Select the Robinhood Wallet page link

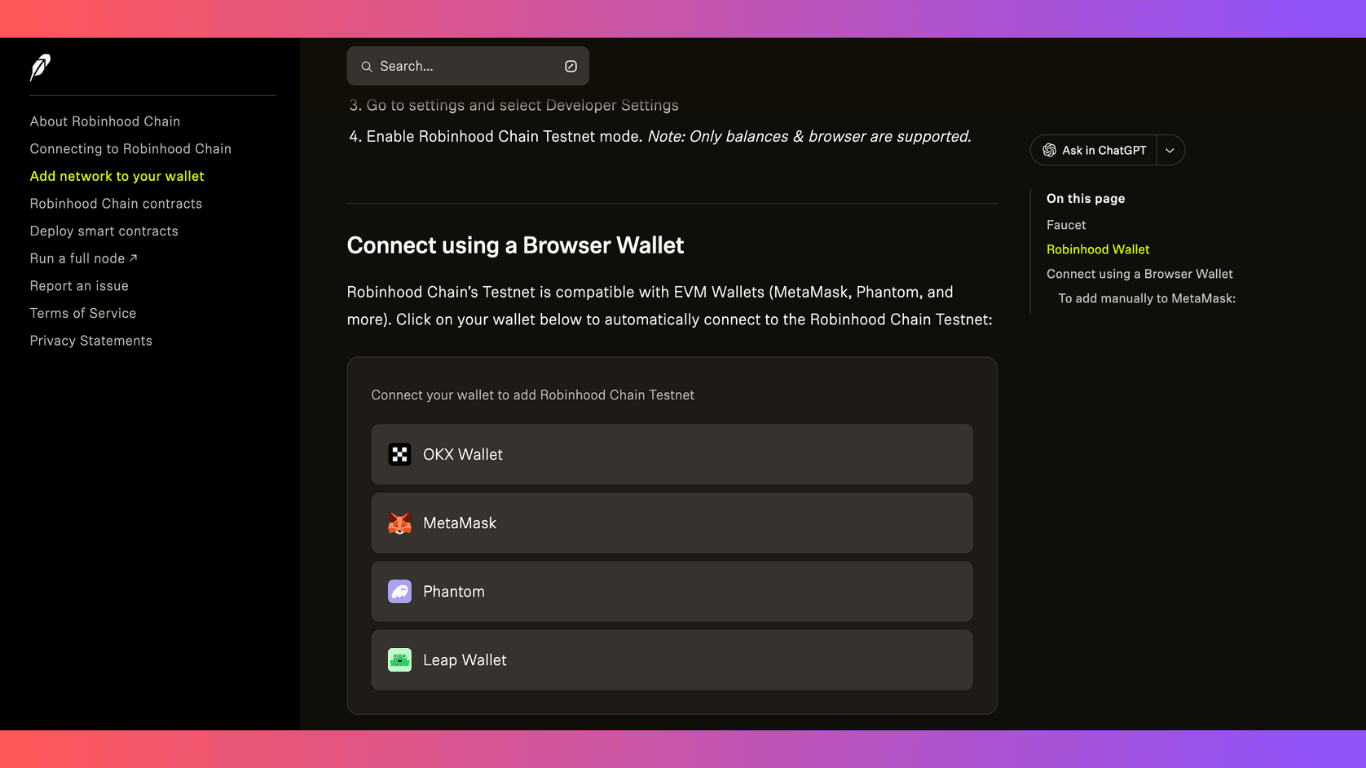[x=1097, y=249]
